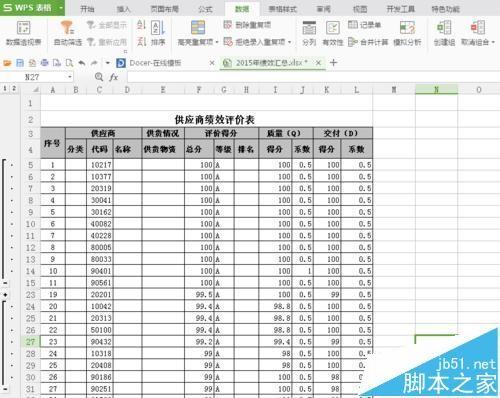
Task: Expand the collapsed group at row 23
Action: coord(5,295)
